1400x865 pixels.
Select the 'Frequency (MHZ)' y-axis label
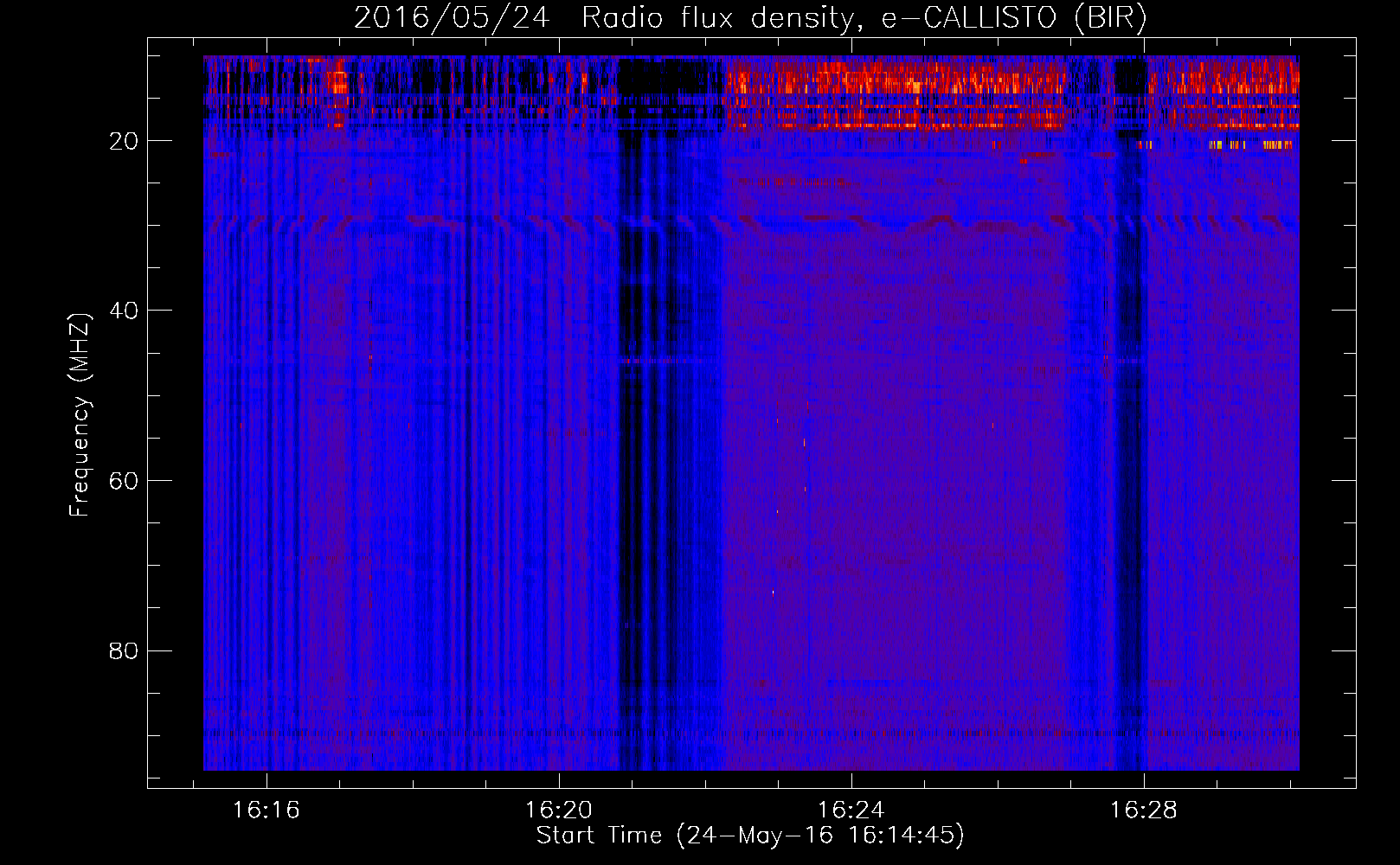[x=80, y=415]
